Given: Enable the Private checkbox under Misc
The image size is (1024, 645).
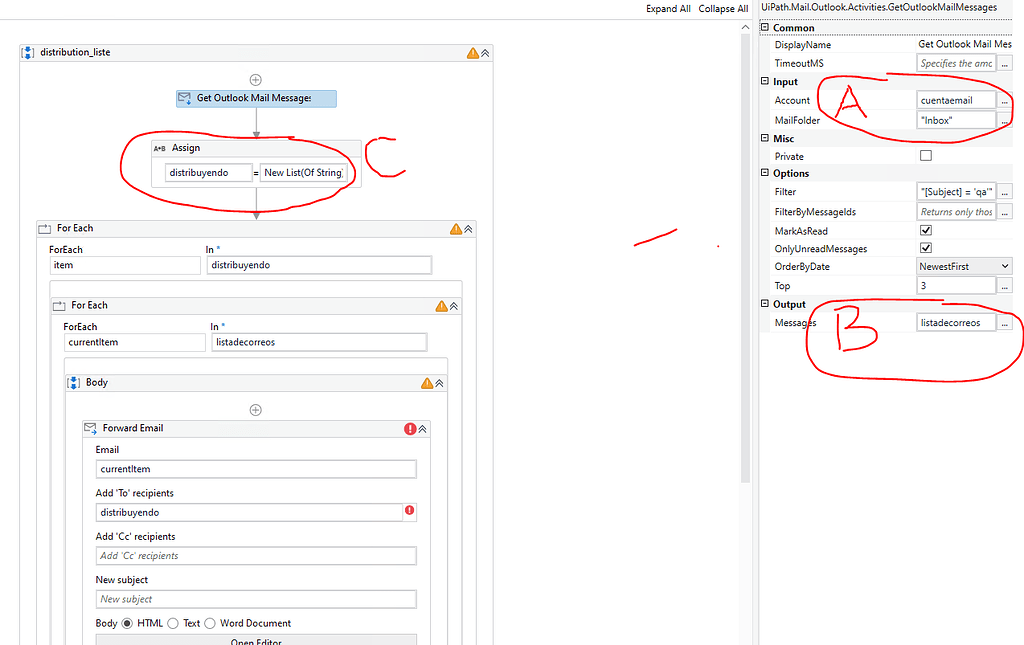Looking at the screenshot, I should pyautogui.click(x=925, y=155).
